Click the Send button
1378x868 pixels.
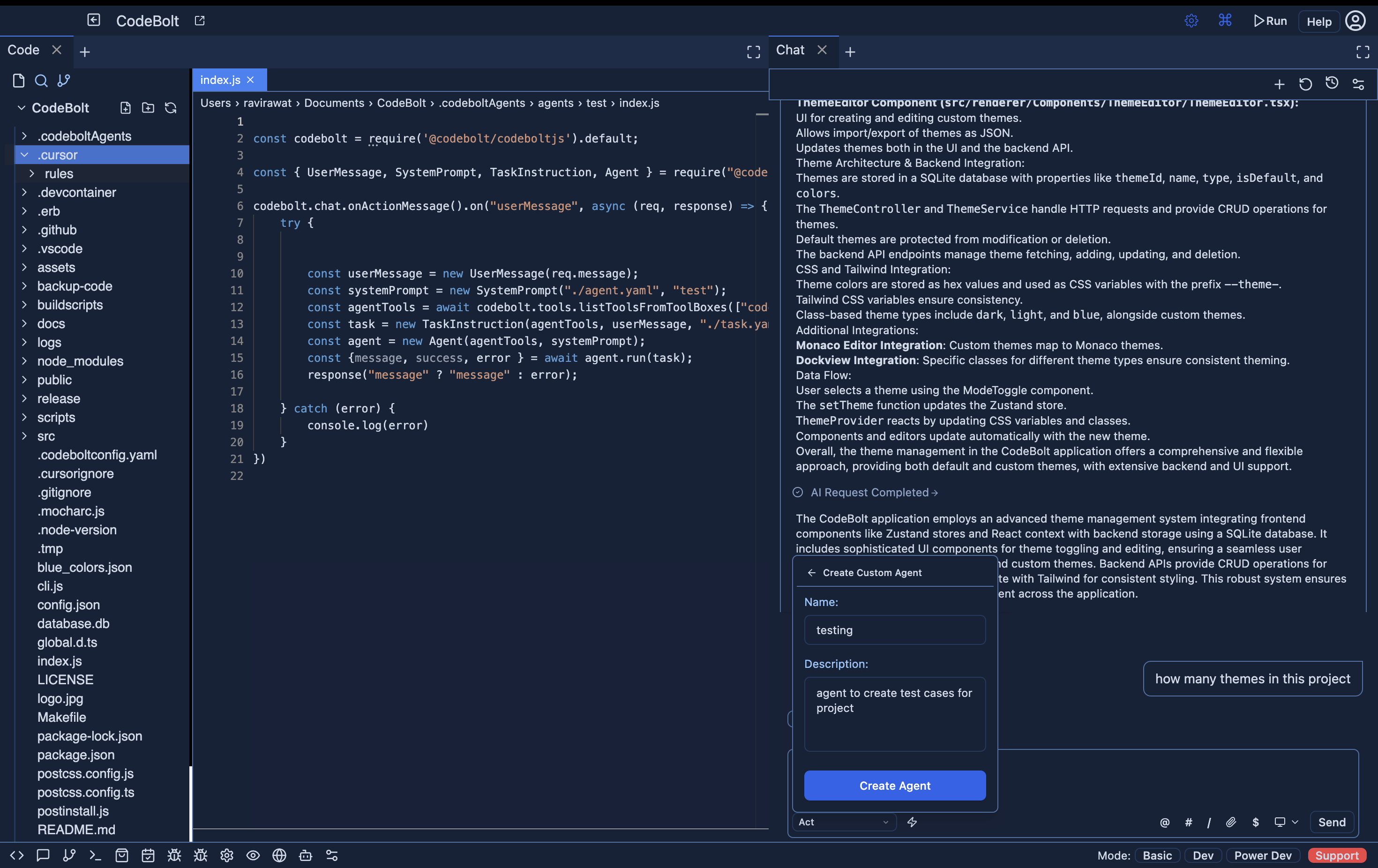coord(1332,822)
